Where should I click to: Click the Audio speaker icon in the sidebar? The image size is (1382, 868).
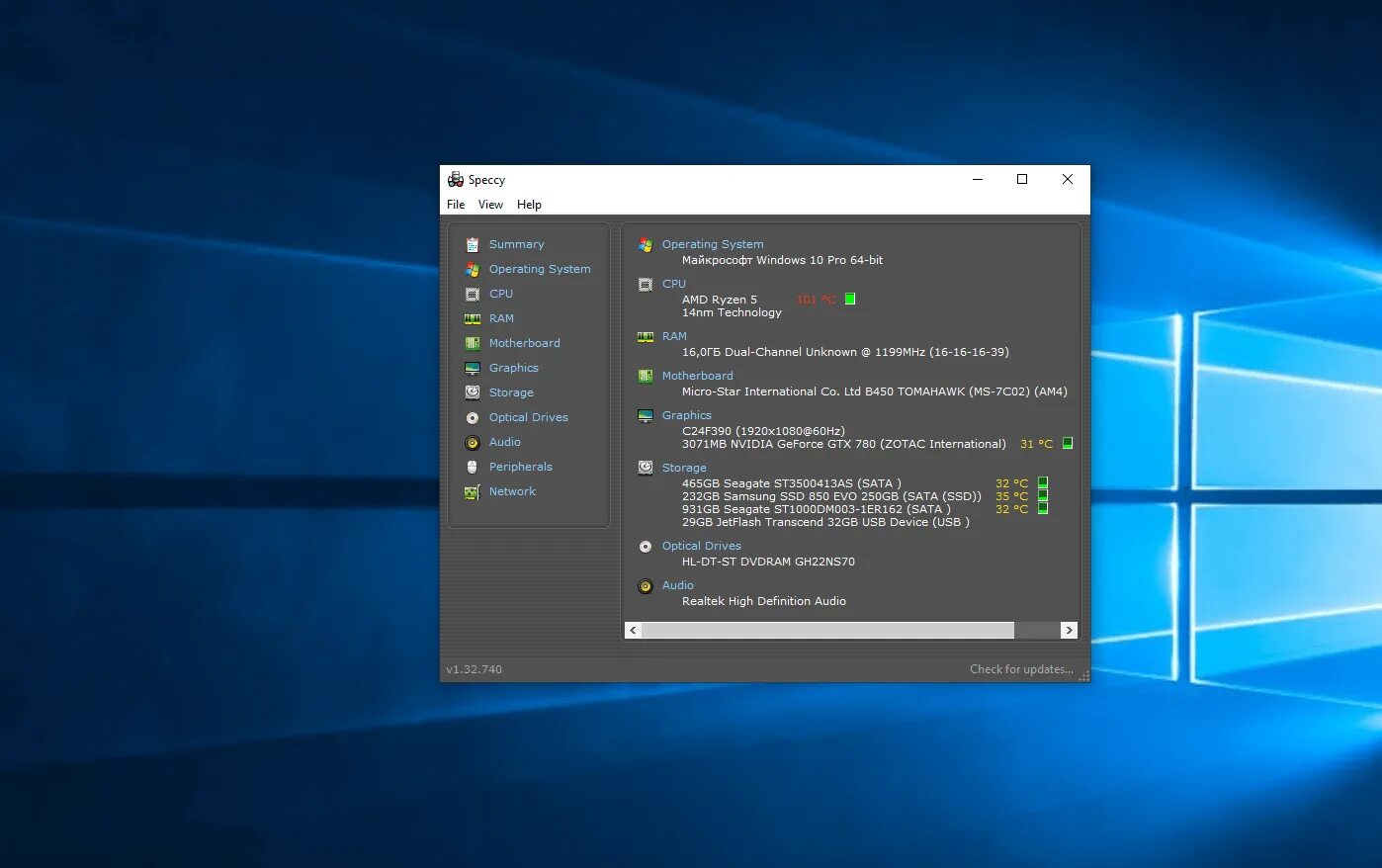[x=473, y=442]
